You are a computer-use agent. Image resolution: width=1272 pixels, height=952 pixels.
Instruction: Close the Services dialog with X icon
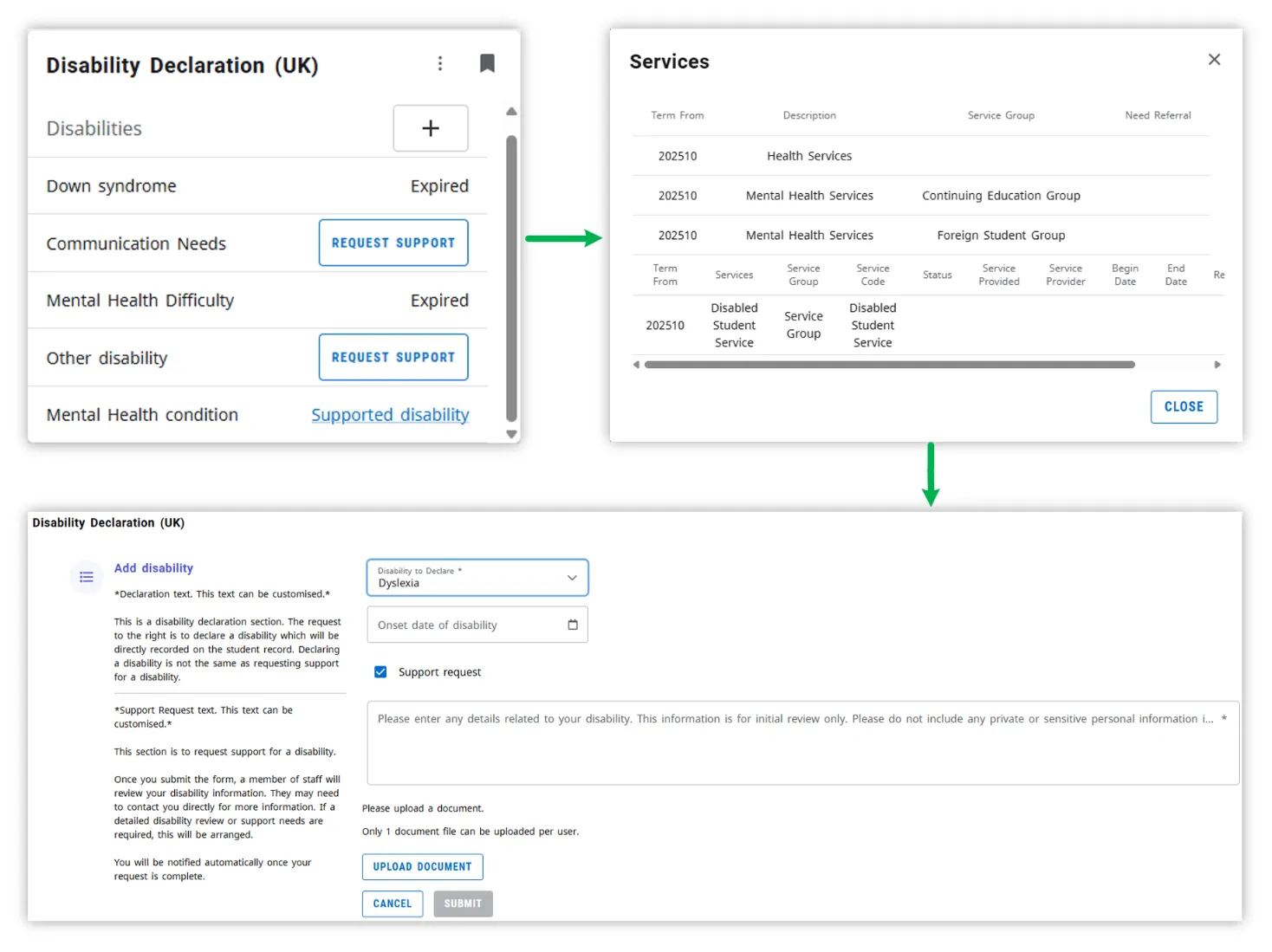(x=1214, y=59)
